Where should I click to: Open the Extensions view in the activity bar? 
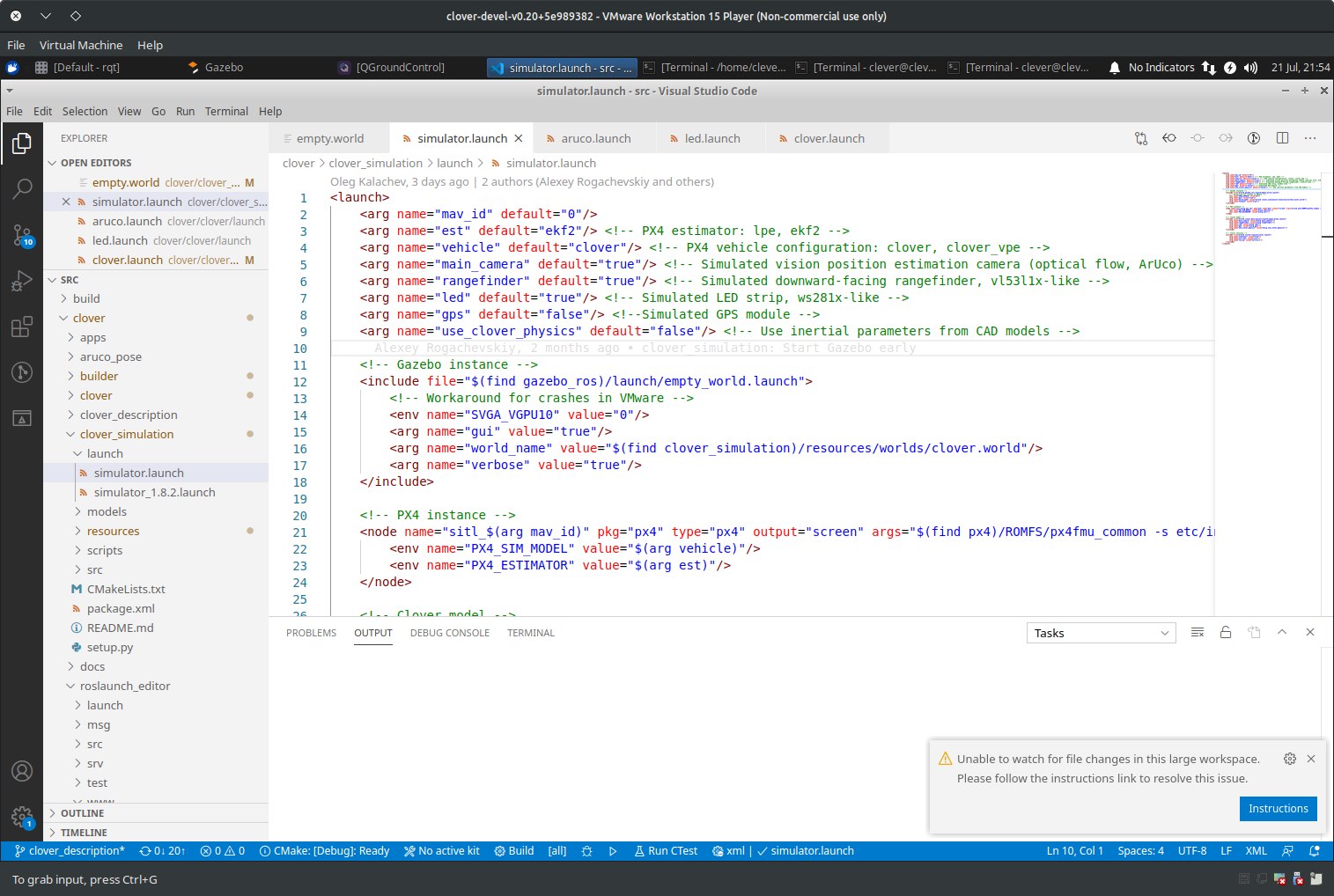(22, 327)
